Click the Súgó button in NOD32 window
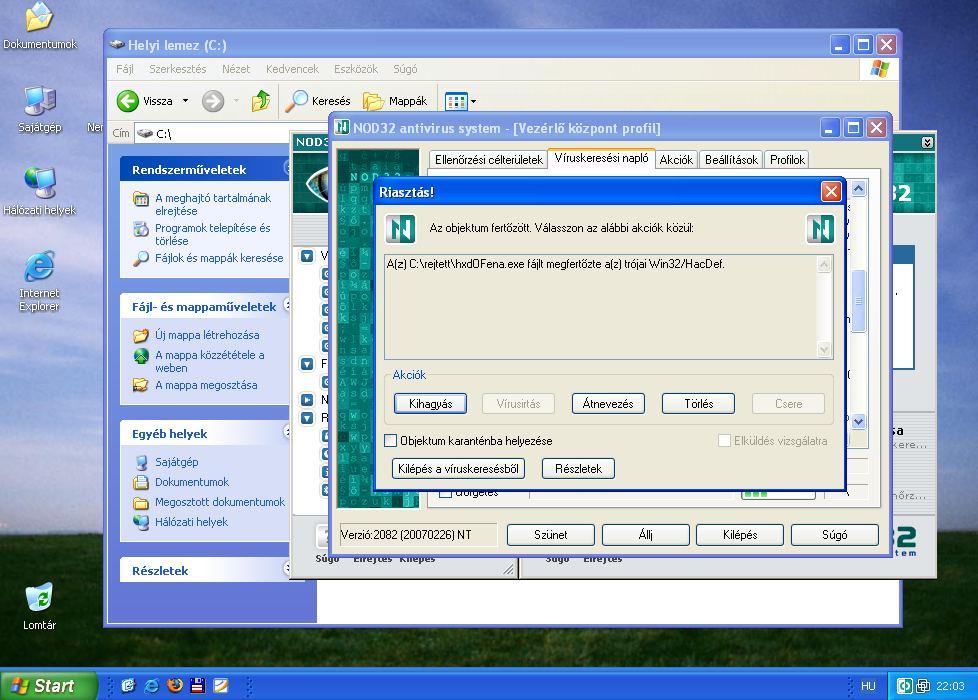The width and height of the screenshot is (978, 700). [835, 535]
